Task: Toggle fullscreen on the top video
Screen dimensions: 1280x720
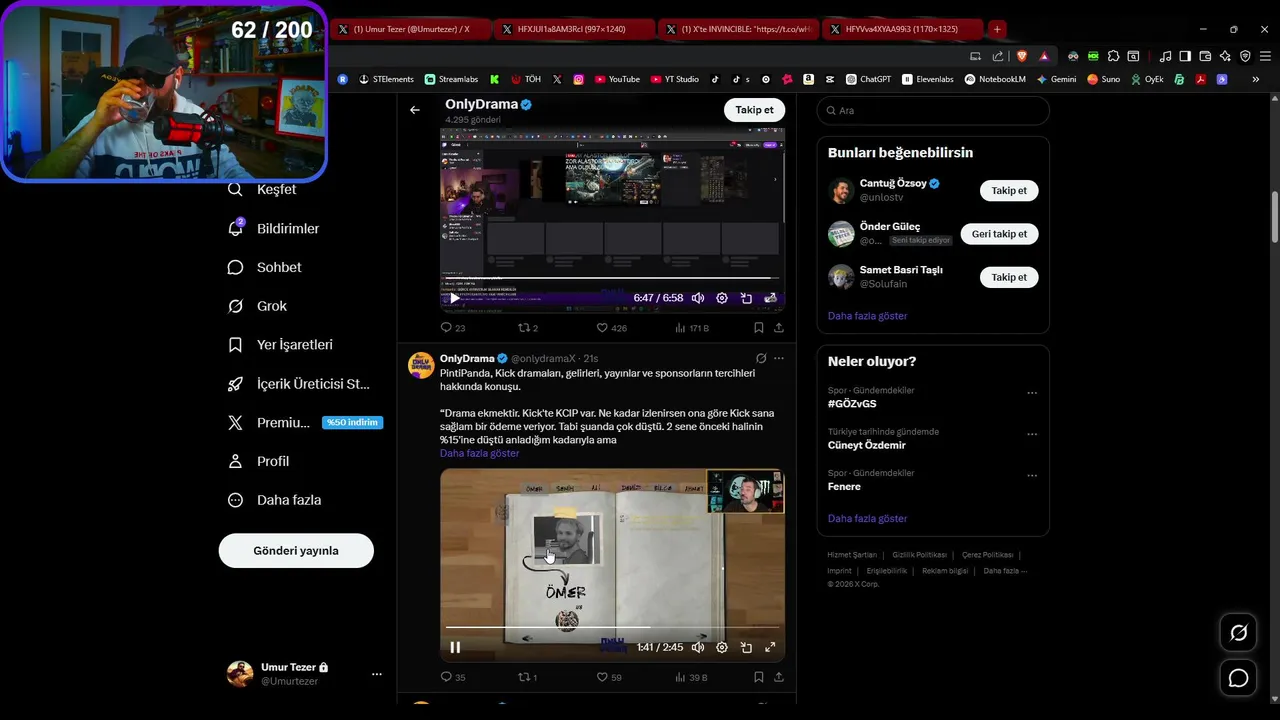Action: click(x=770, y=298)
